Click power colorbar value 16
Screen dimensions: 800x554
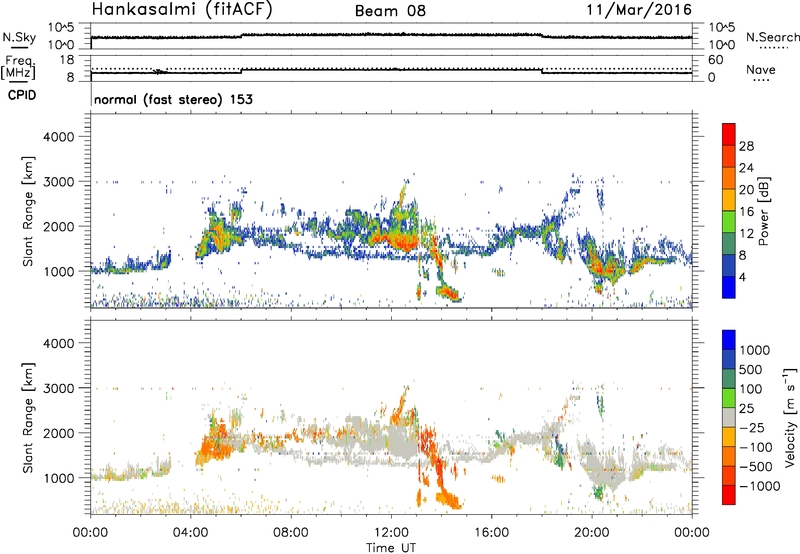point(746,212)
